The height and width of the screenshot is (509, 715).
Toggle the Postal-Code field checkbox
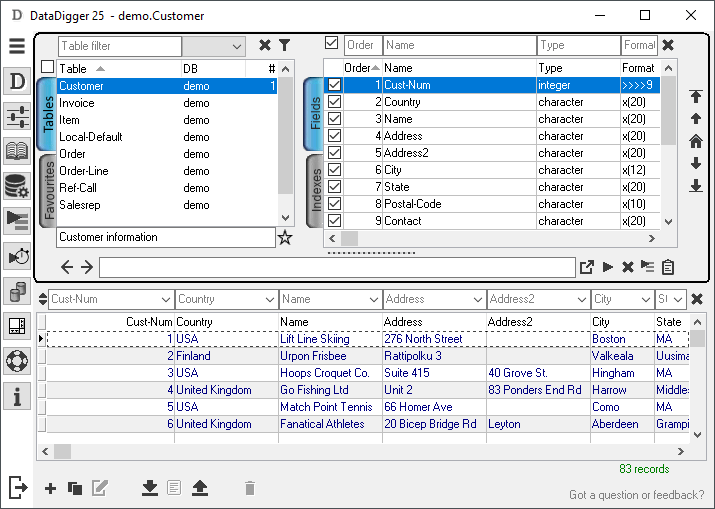coord(334,204)
